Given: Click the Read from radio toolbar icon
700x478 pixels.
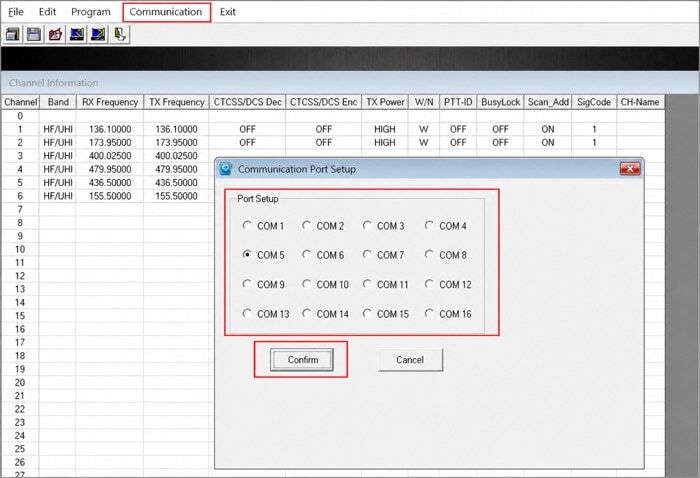Looking at the screenshot, I should coord(77,35).
